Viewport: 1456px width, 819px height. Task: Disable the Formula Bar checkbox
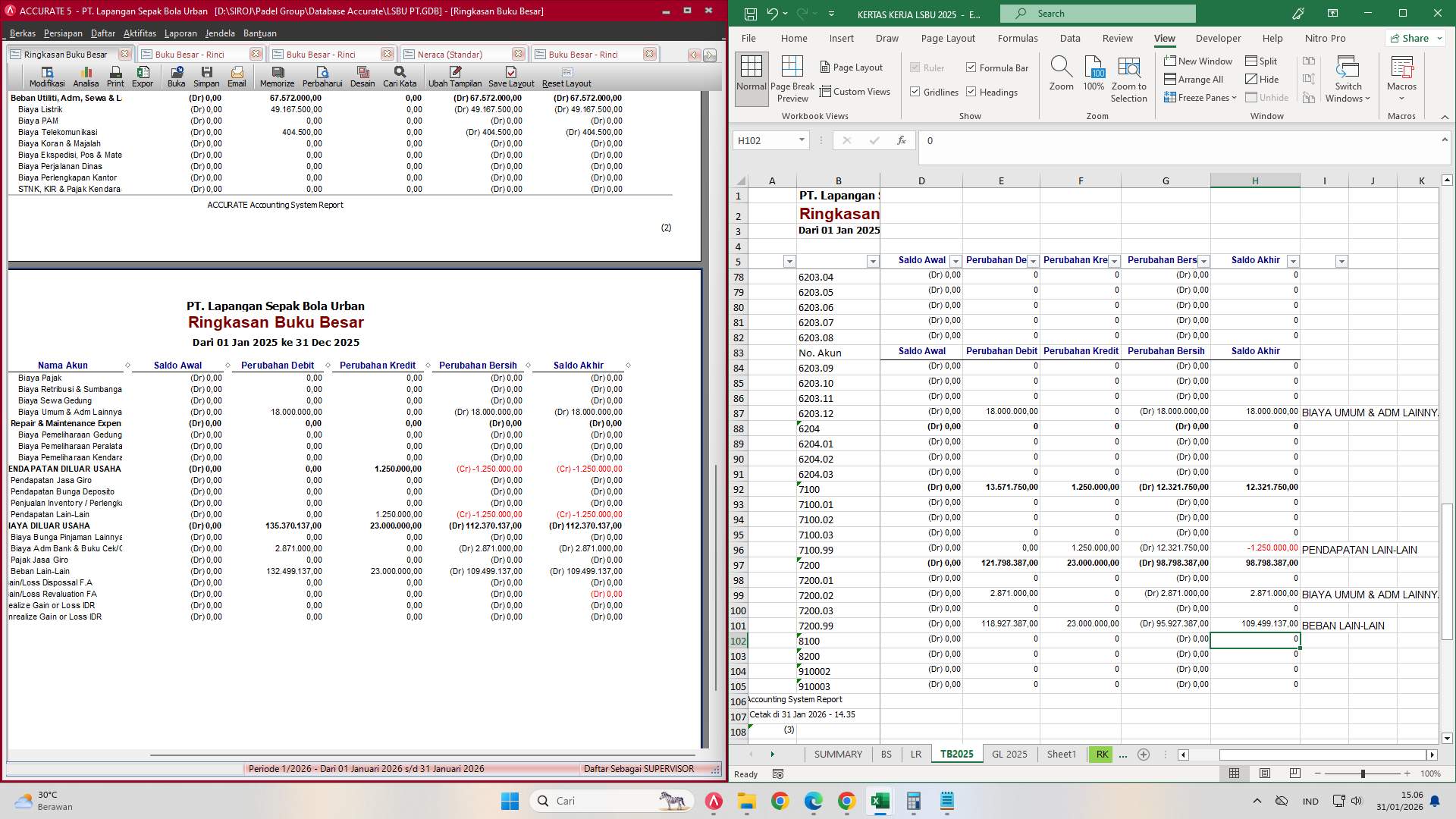click(x=971, y=67)
